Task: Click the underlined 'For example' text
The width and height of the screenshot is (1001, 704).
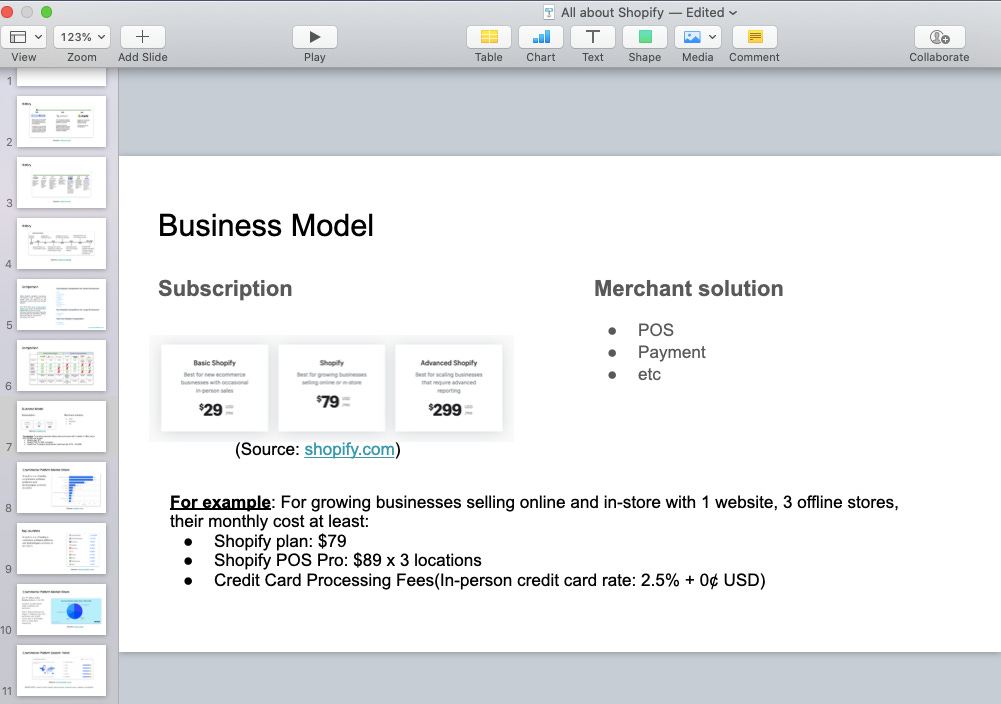Action: pos(220,502)
